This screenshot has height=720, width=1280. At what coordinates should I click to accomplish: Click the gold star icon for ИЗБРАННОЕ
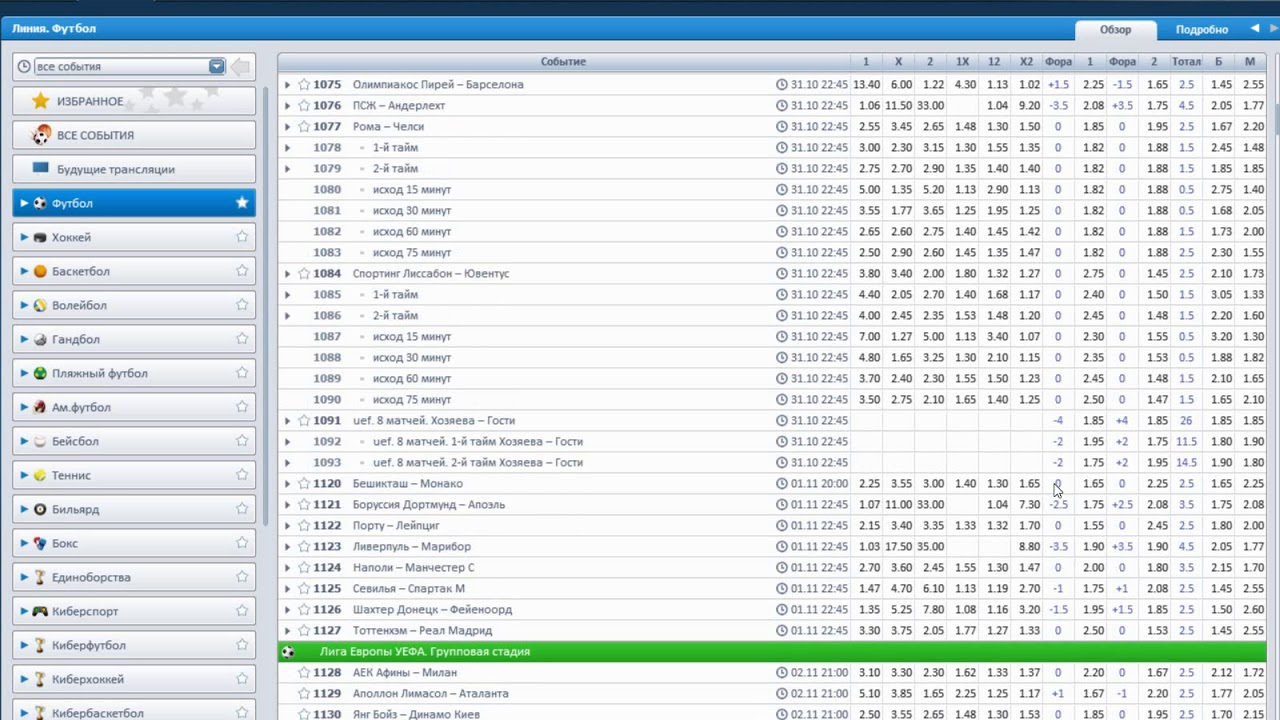40,101
